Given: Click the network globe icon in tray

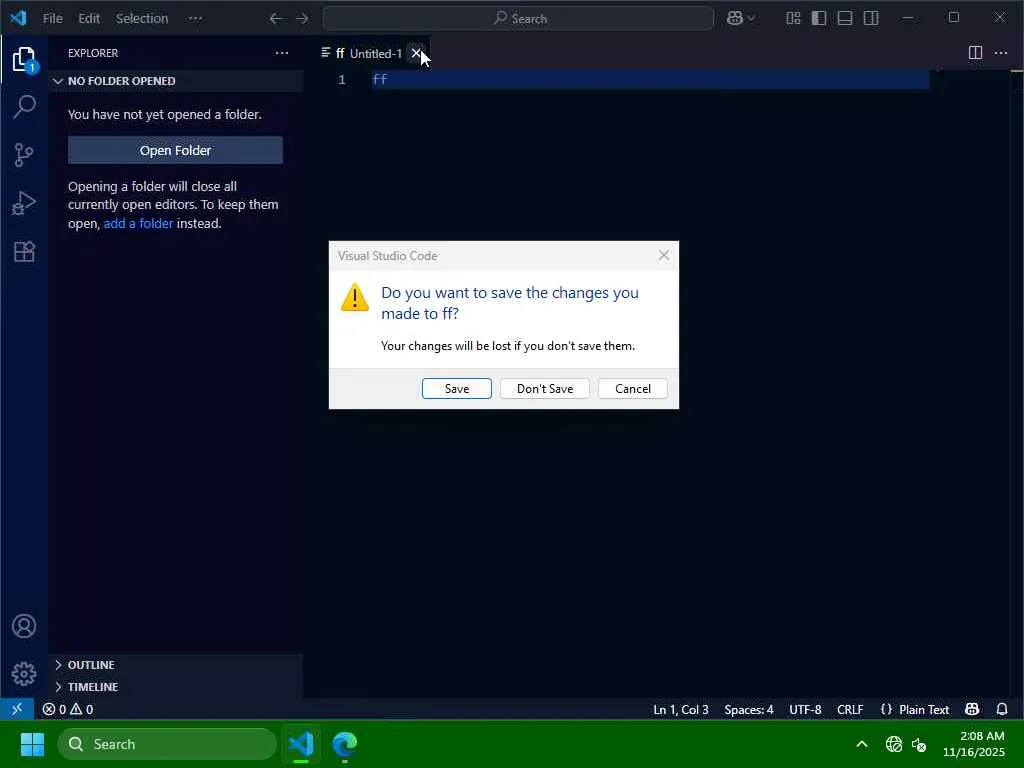Looking at the screenshot, I should [894, 744].
